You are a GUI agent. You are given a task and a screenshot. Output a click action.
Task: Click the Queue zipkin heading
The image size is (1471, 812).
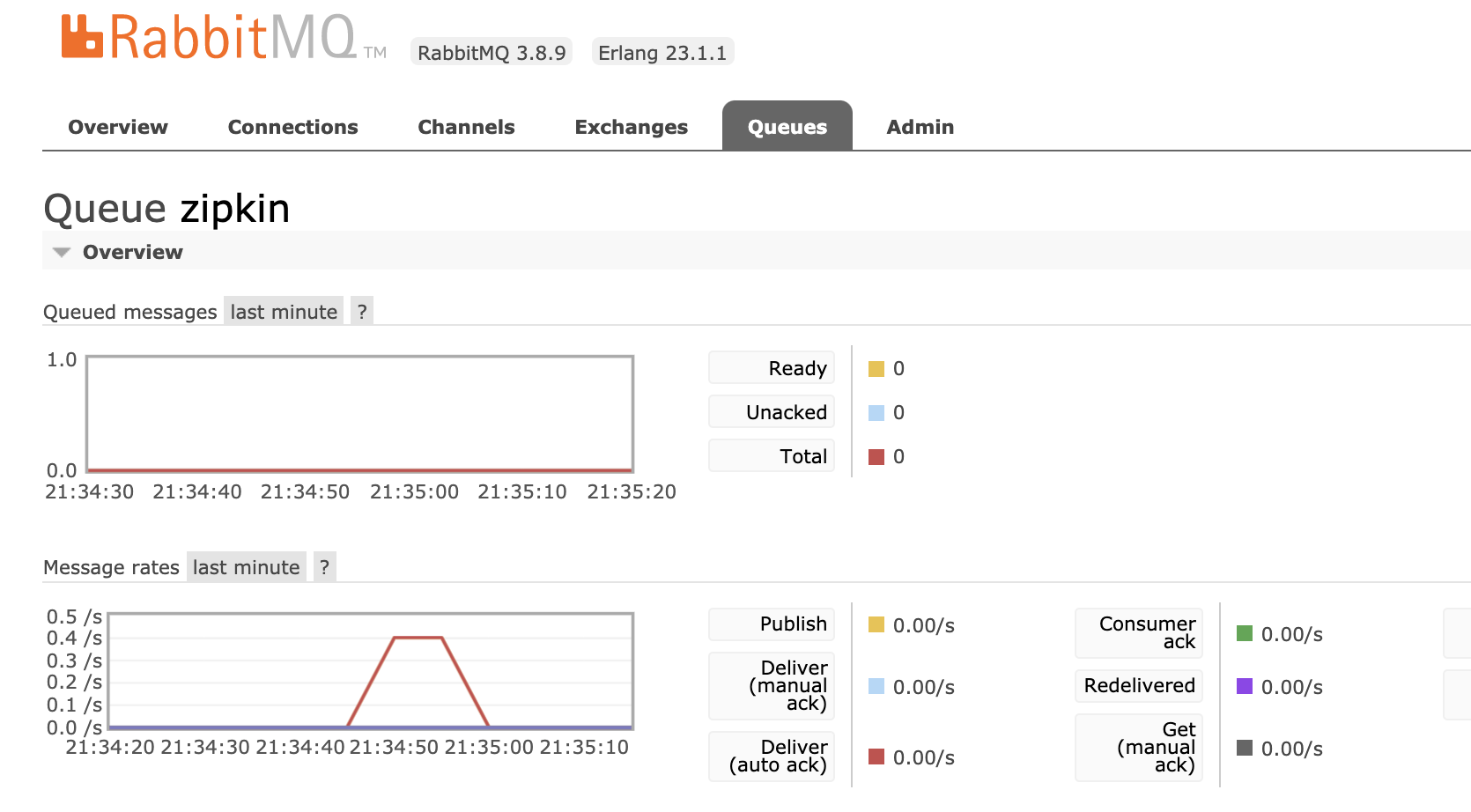tap(166, 209)
